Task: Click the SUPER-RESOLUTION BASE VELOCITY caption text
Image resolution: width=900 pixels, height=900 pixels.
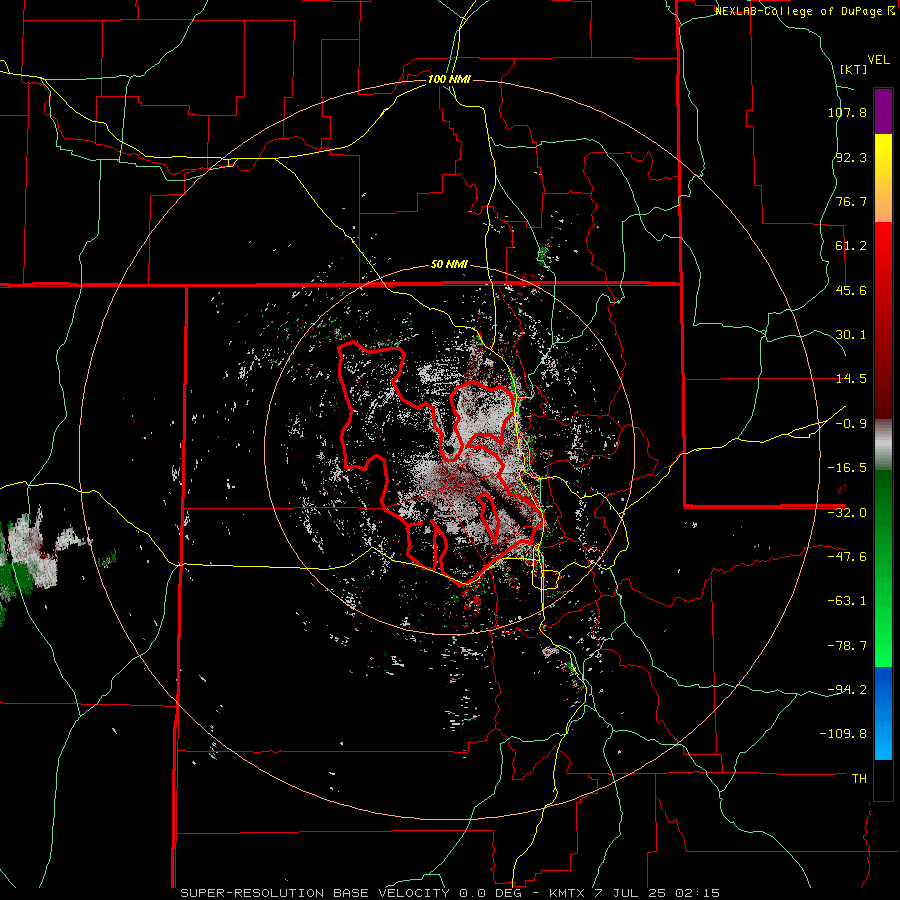Action: point(315,893)
